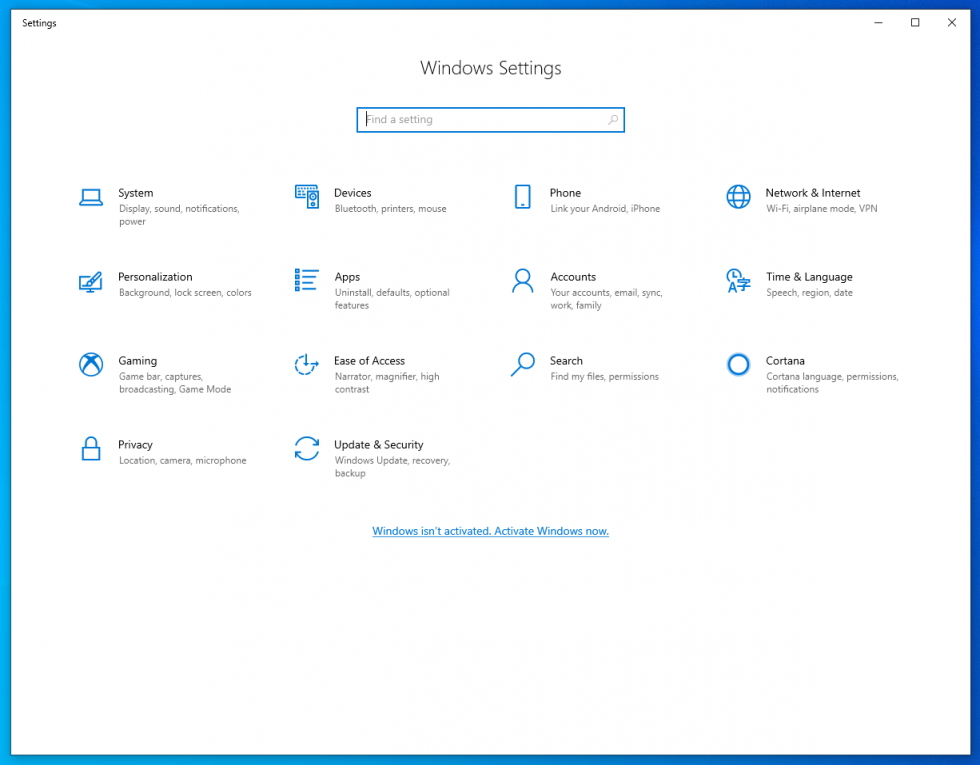Open the Personalization paintbrush icon
980x765 pixels.
pos(91,282)
